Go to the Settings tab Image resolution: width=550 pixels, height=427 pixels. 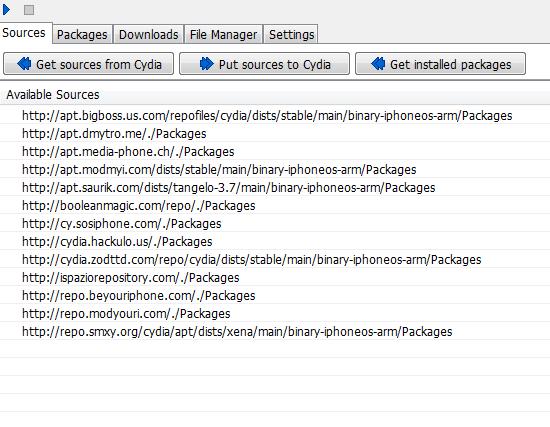pyautogui.click(x=291, y=34)
